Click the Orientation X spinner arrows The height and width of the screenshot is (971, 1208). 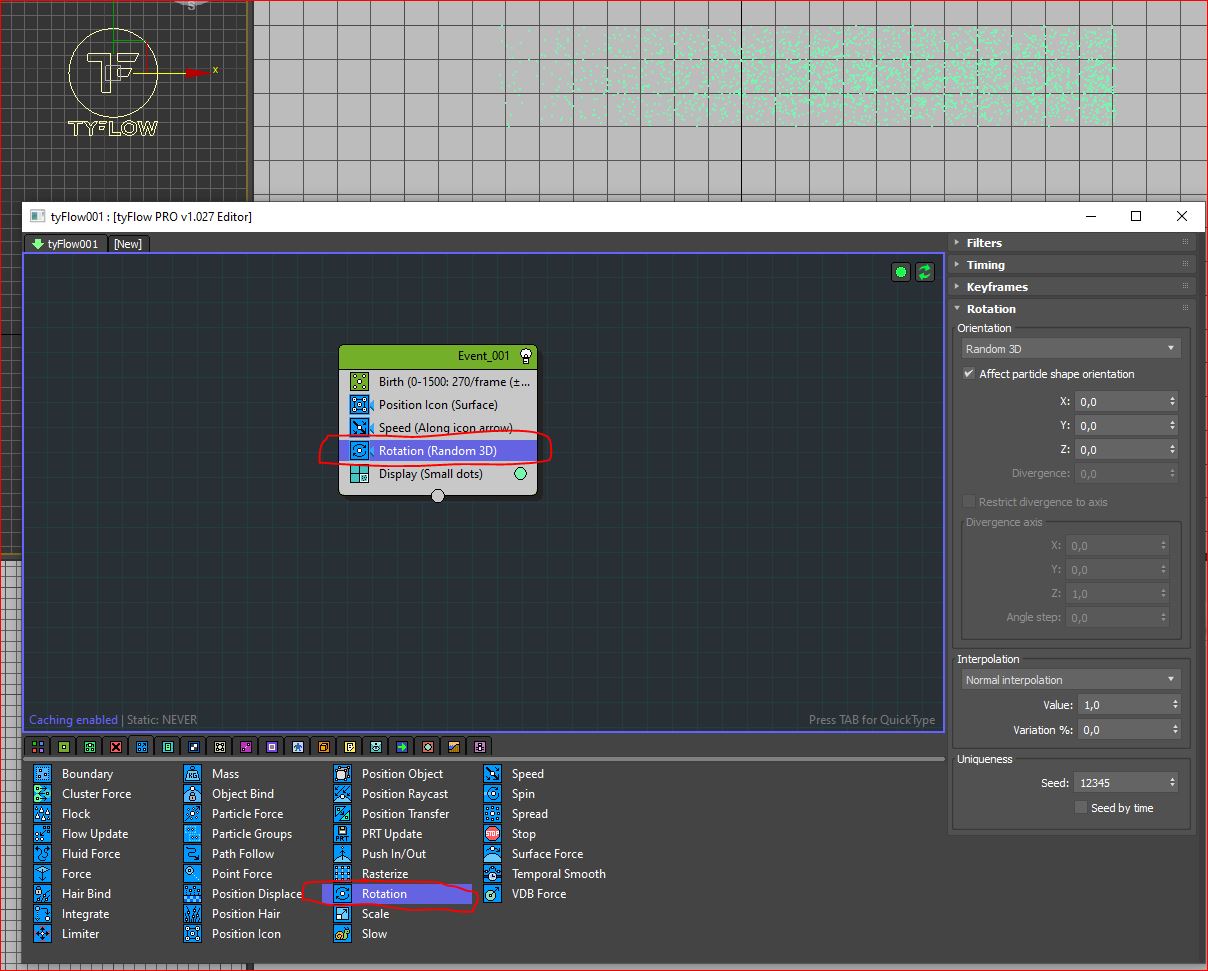coord(1173,402)
